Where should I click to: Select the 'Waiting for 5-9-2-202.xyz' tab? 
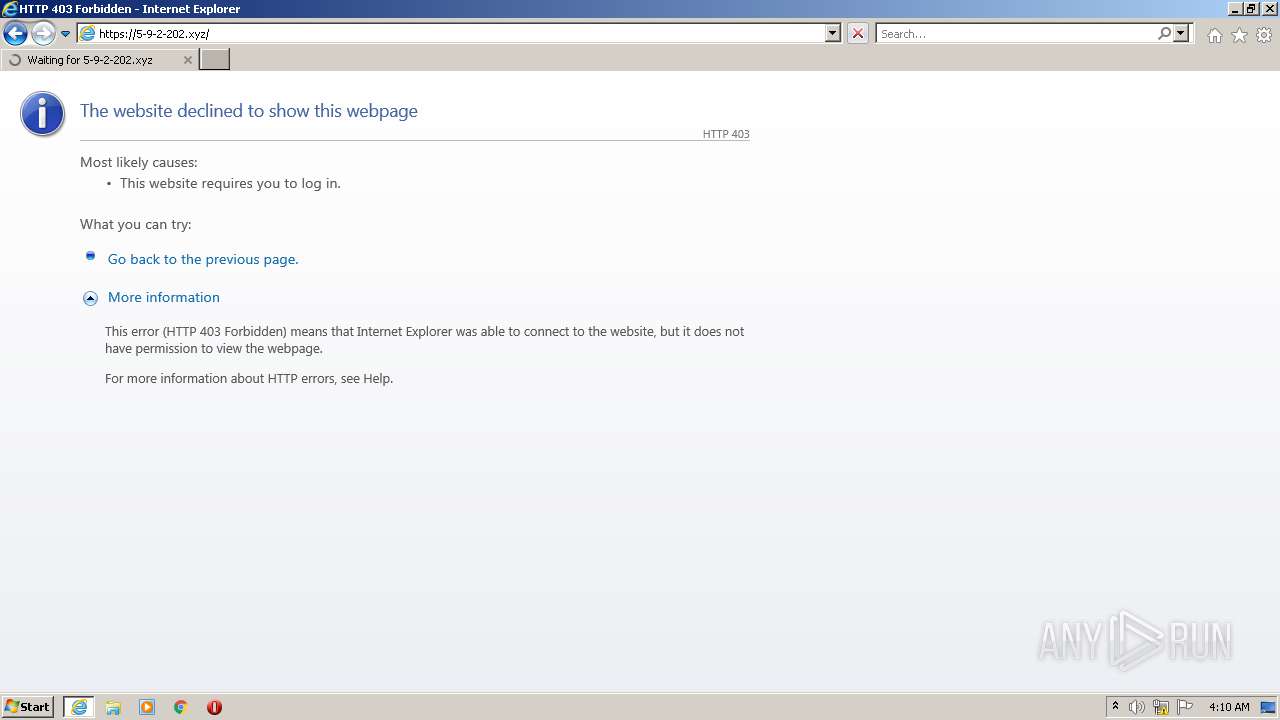[99, 60]
